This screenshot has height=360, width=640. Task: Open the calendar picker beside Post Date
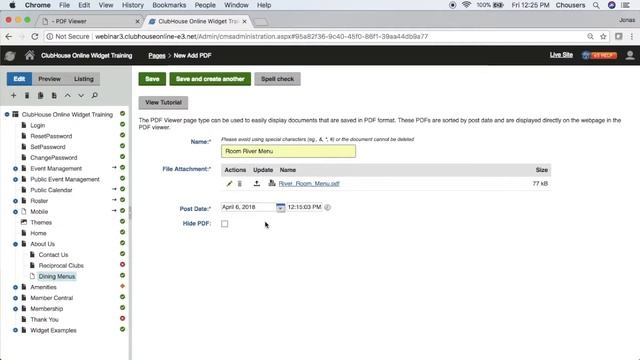pos(280,207)
